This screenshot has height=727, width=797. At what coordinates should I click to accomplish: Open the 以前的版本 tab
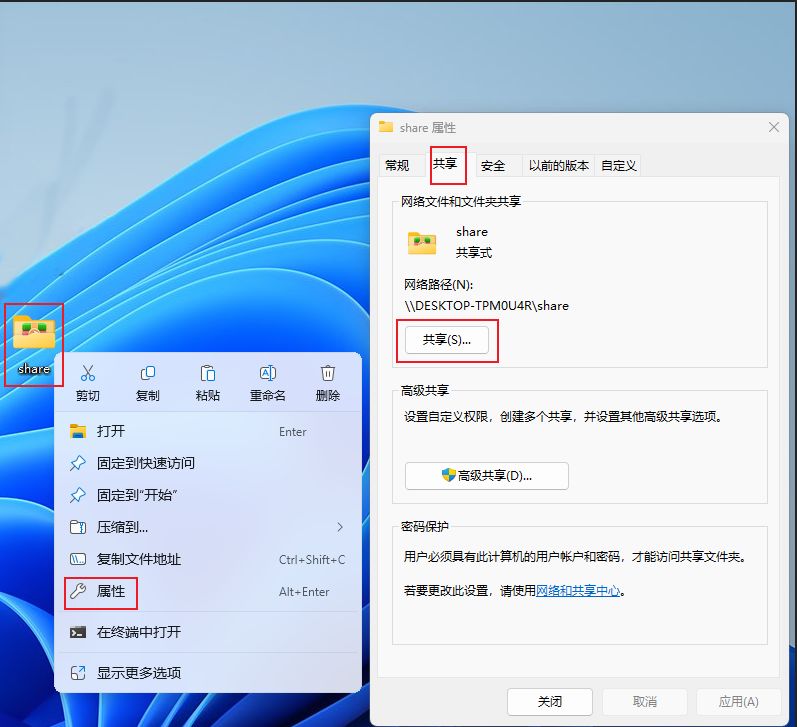coord(559,166)
